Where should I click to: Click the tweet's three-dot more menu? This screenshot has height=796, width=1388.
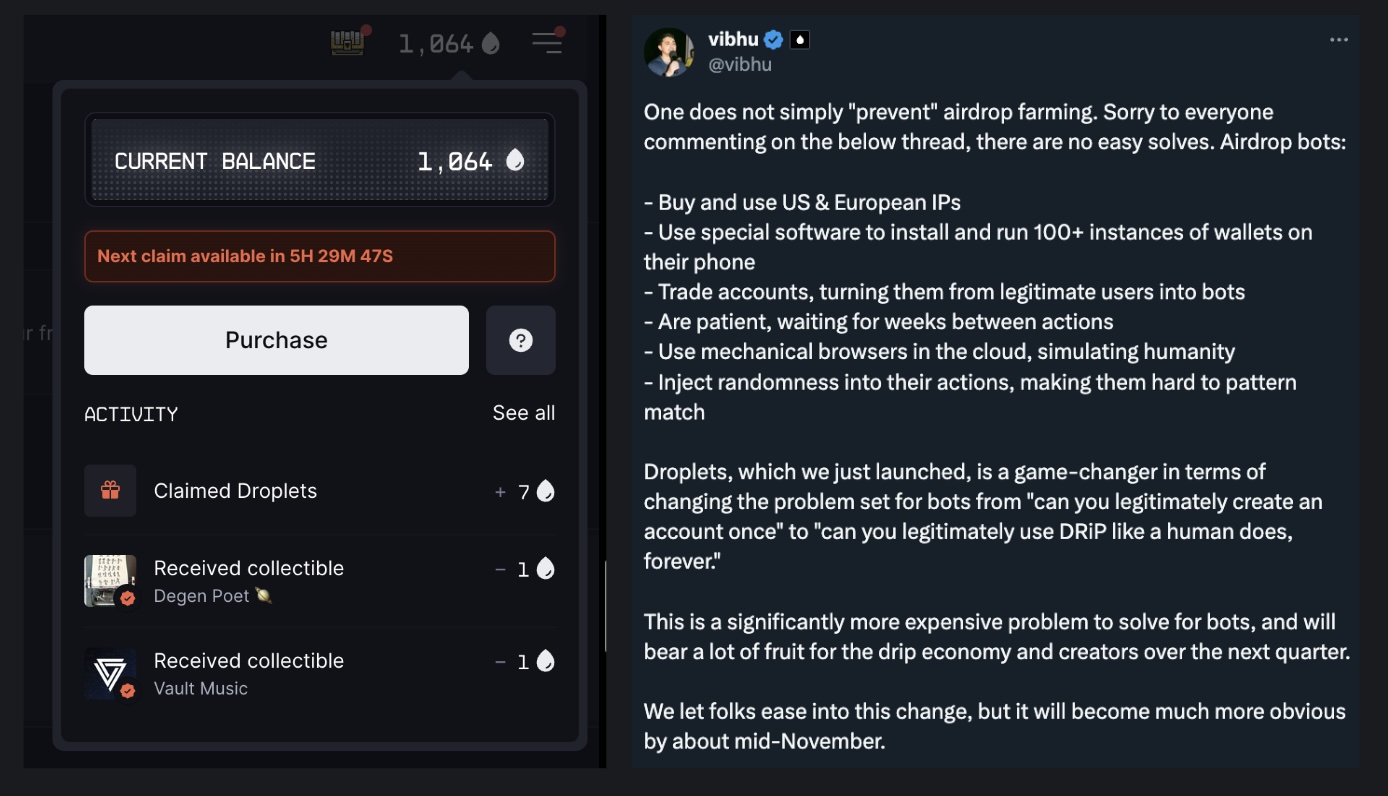coord(1339,40)
